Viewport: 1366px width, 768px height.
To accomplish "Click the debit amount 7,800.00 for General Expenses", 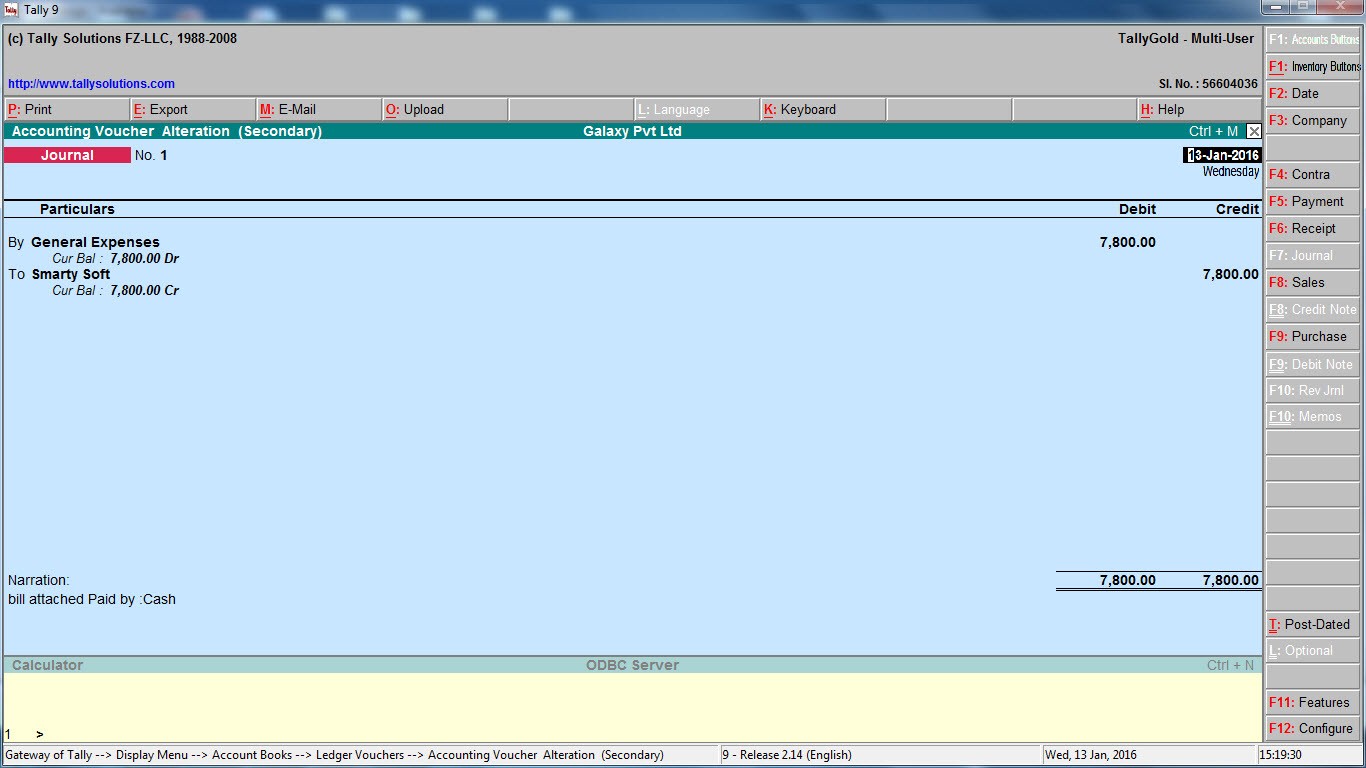I will pos(1127,242).
